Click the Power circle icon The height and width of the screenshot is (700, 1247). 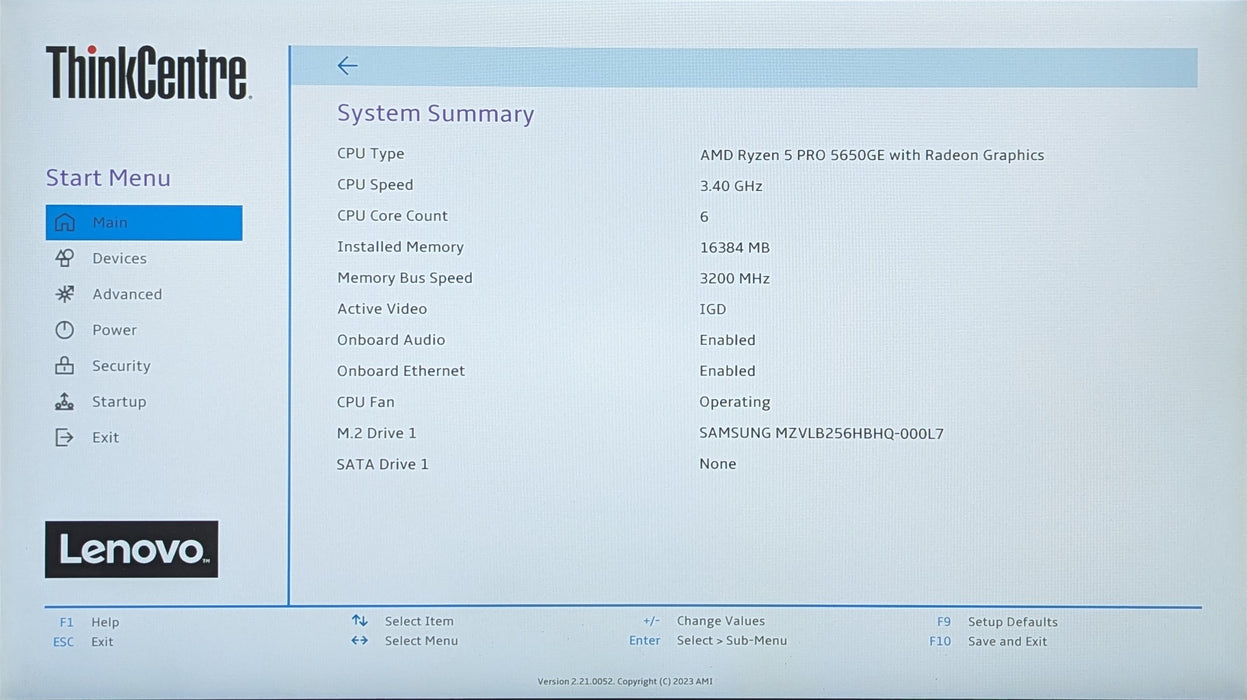(65, 330)
